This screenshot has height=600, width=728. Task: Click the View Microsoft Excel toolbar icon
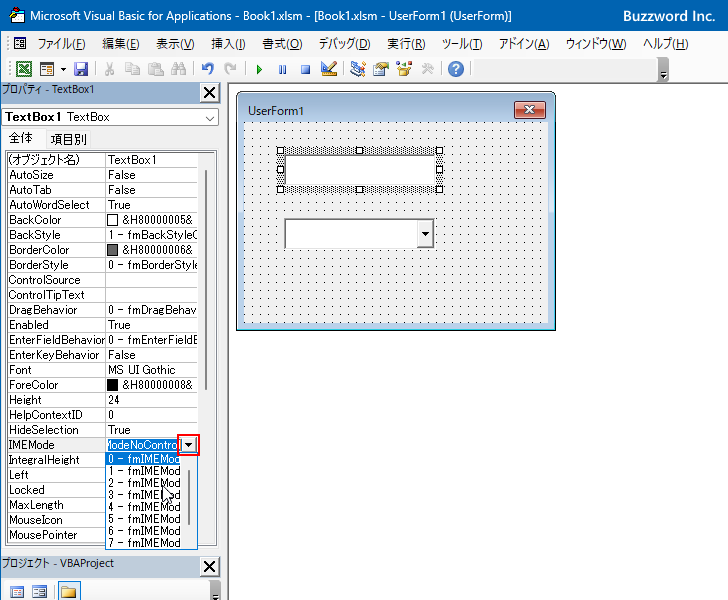pos(24,69)
